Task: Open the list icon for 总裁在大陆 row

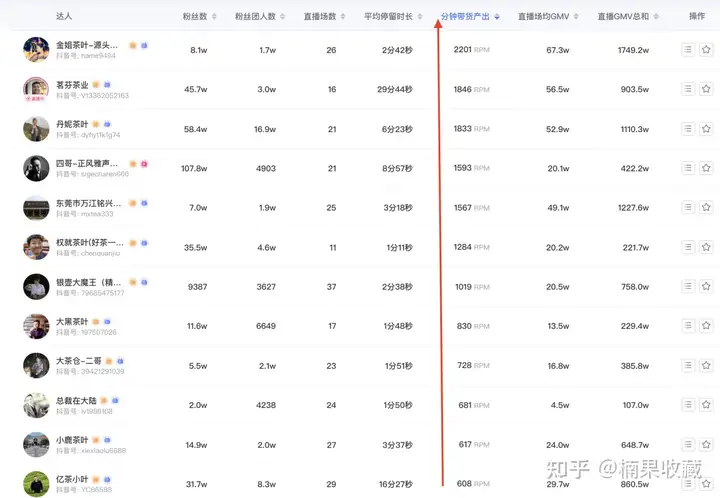Action: [x=687, y=404]
